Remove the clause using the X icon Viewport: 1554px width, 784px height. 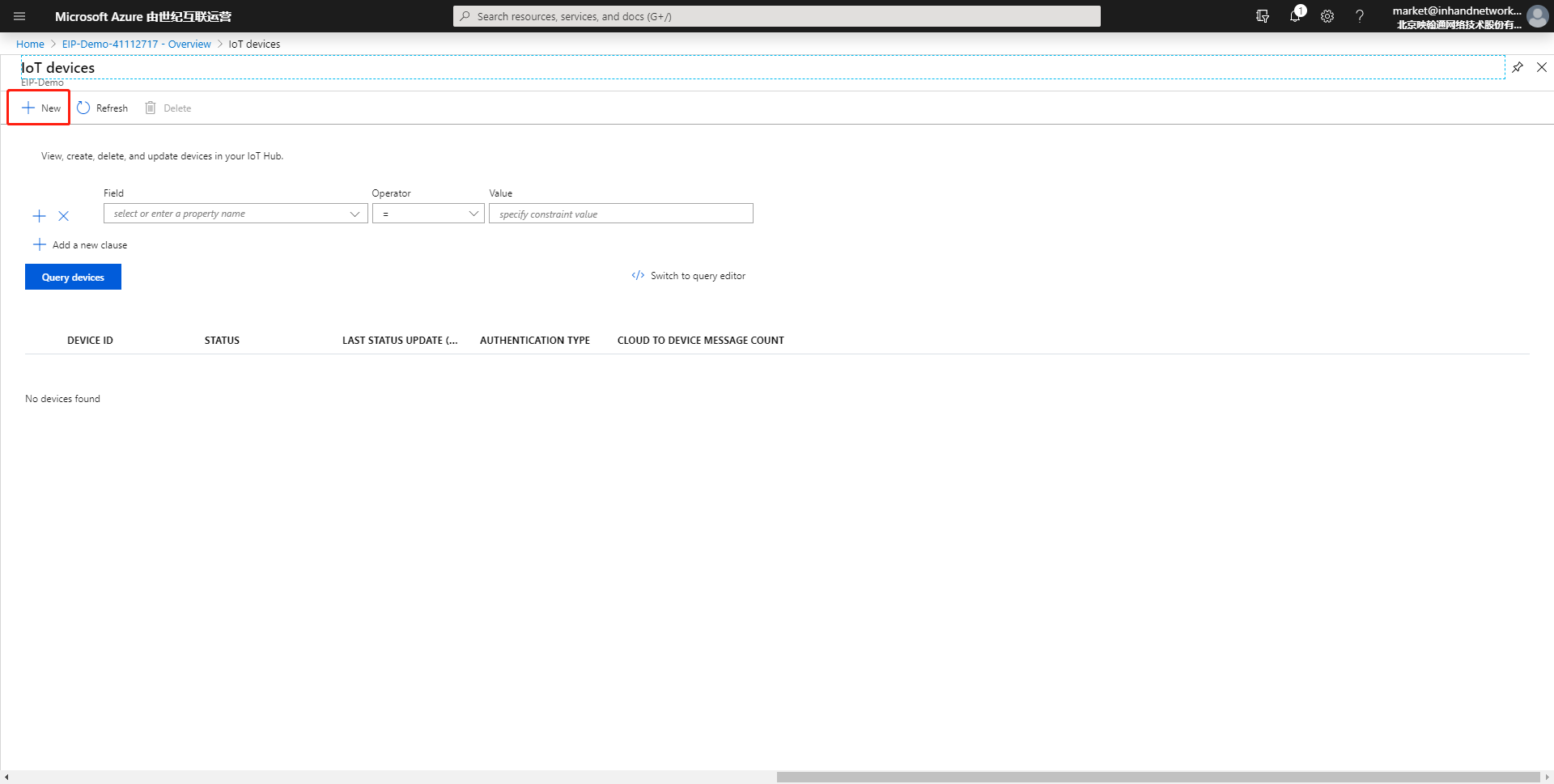[63, 216]
